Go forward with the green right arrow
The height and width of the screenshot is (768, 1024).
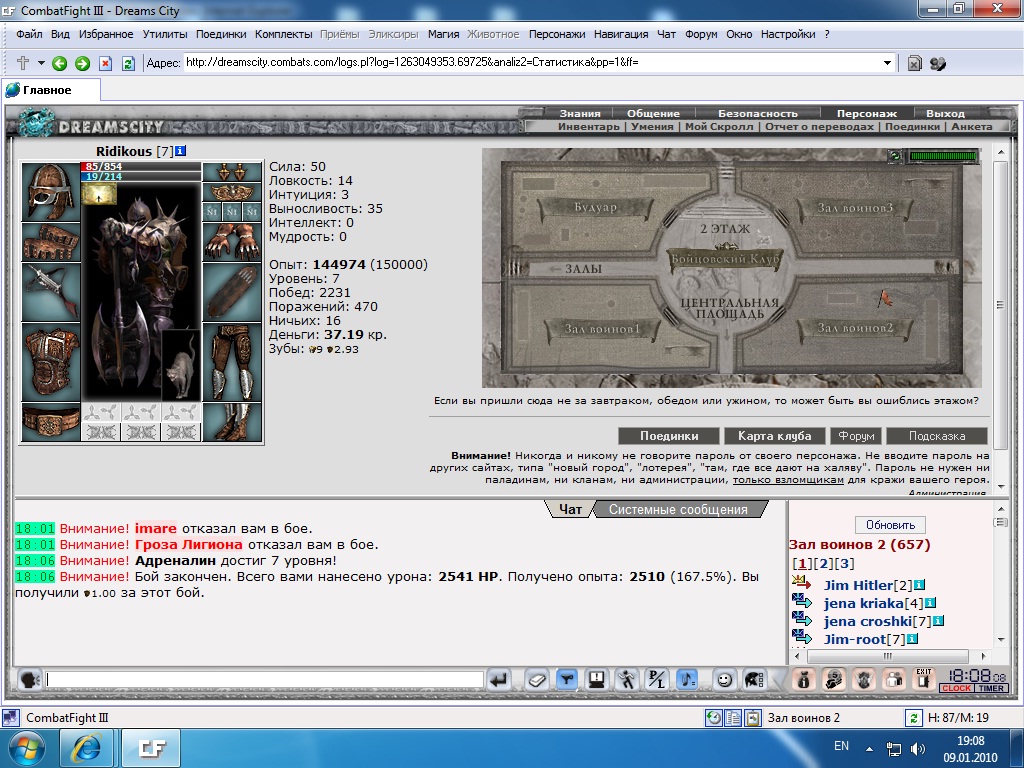pos(82,63)
